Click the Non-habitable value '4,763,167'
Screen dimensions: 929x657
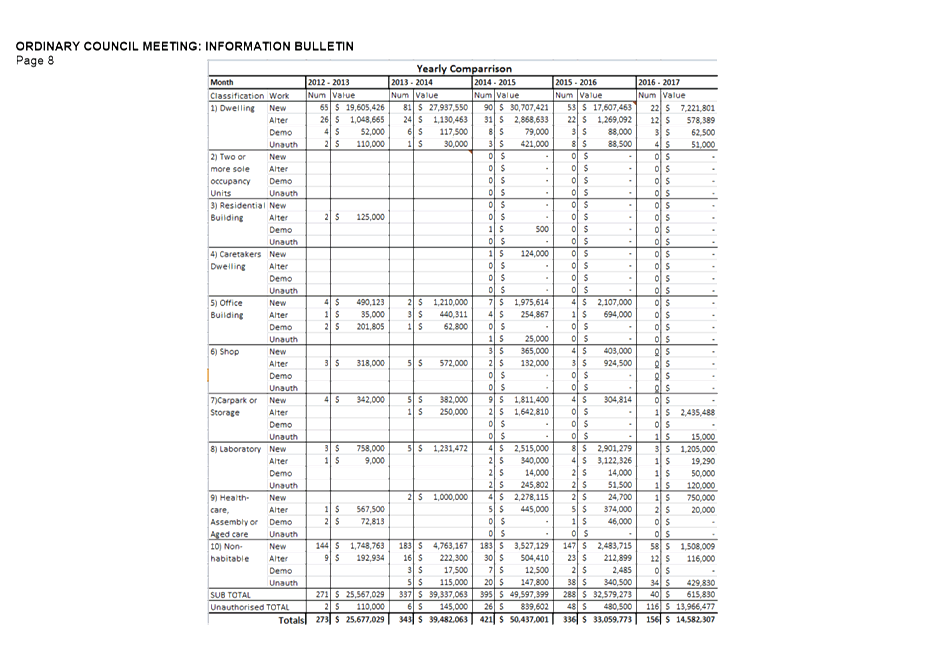coord(450,546)
